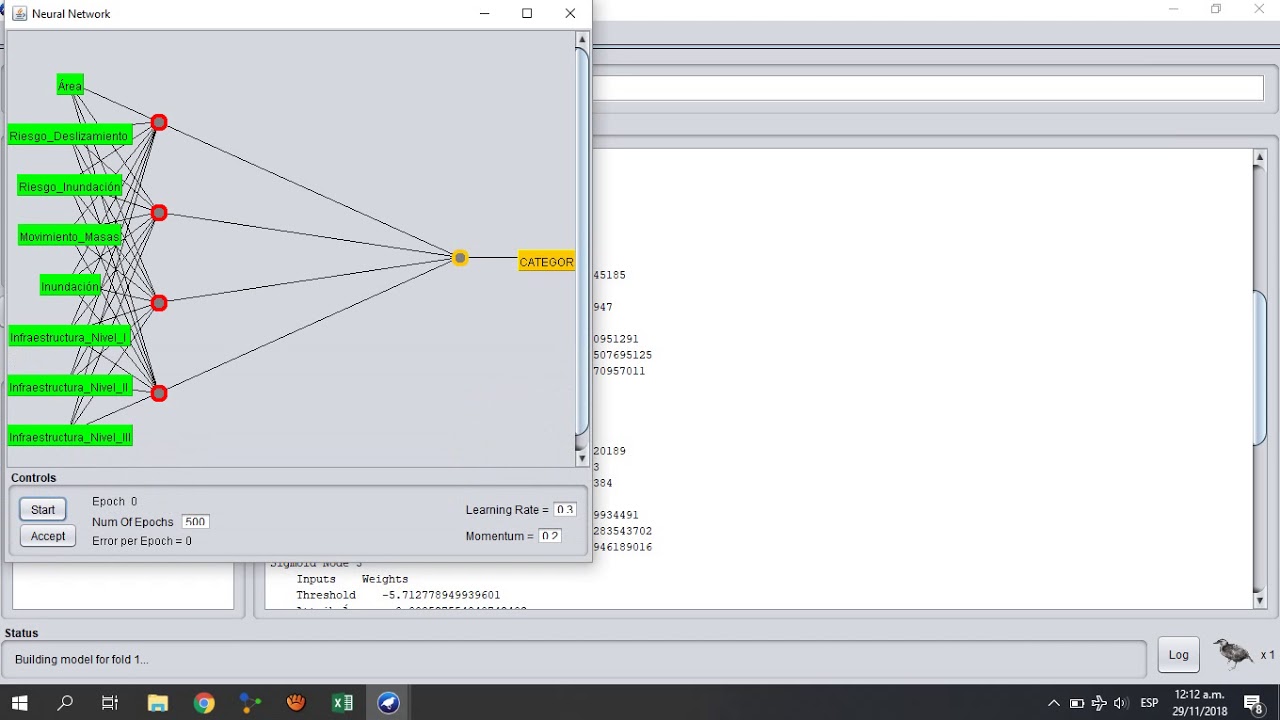Edit the Num Of Epochs field

(195, 522)
